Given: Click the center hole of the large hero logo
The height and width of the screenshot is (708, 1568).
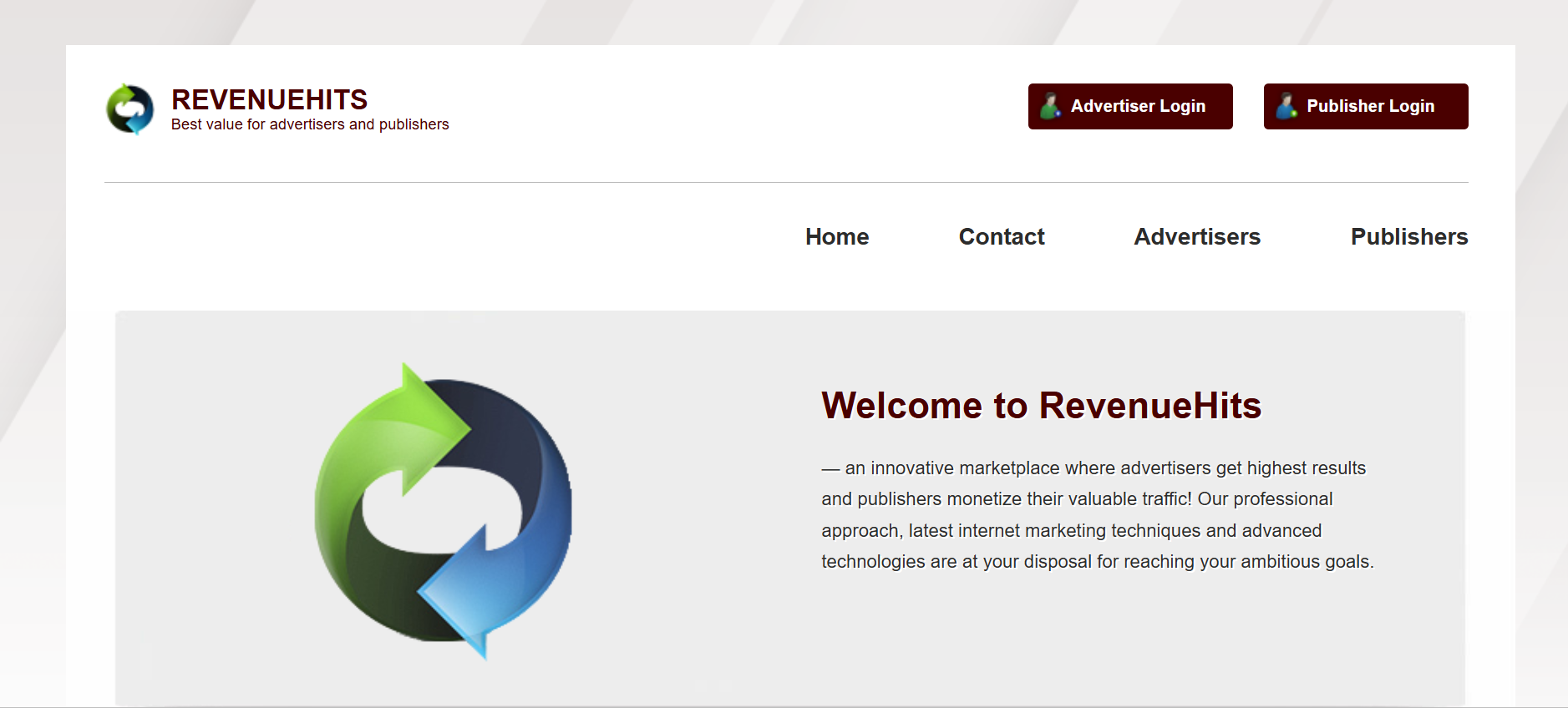Looking at the screenshot, I should coord(443,510).
